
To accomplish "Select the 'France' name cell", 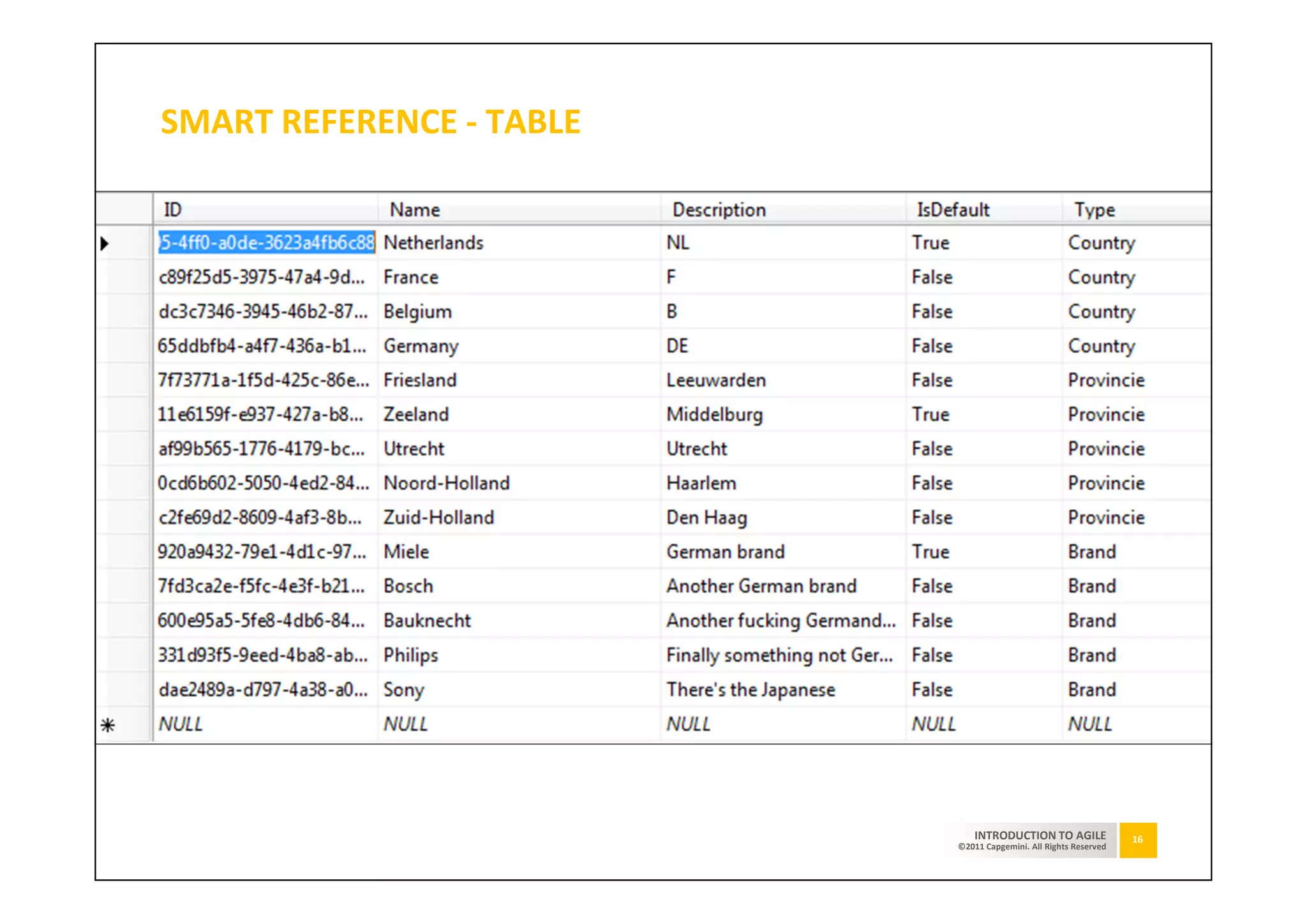I will [x=519, y=277].
